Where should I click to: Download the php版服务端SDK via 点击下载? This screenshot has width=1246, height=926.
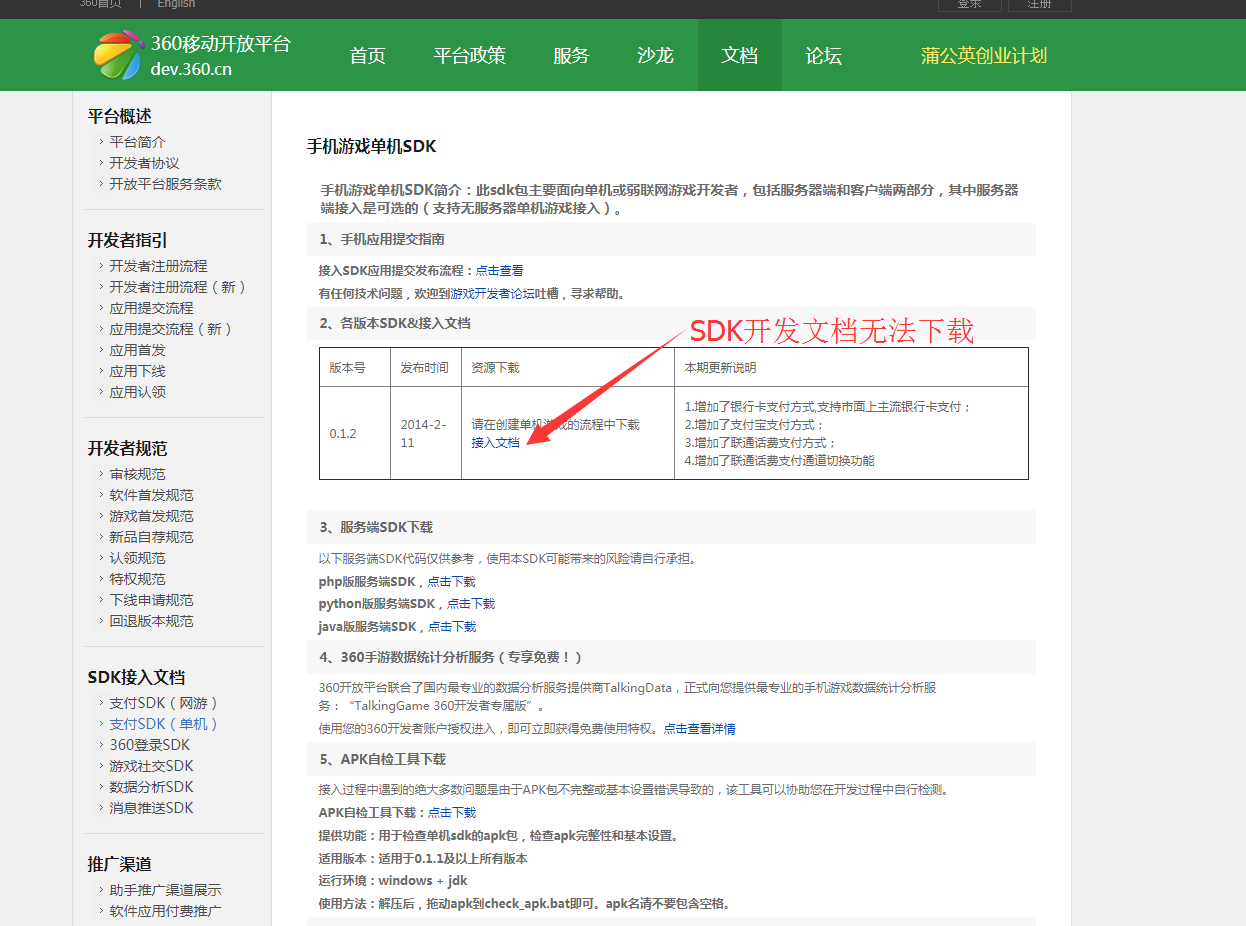point(452,582)
